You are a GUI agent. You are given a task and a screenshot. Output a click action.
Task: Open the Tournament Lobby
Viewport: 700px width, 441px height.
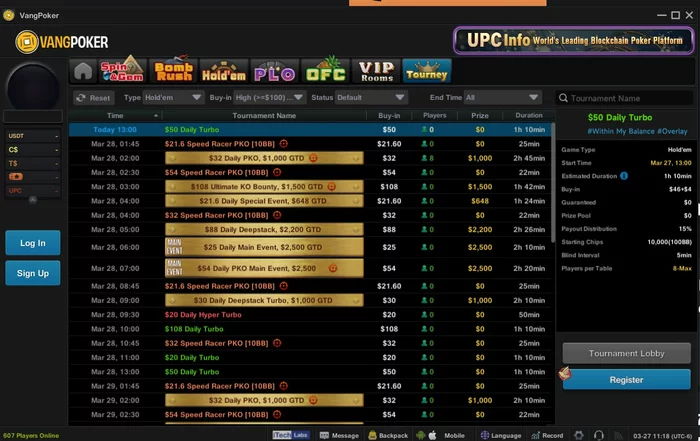626,354
